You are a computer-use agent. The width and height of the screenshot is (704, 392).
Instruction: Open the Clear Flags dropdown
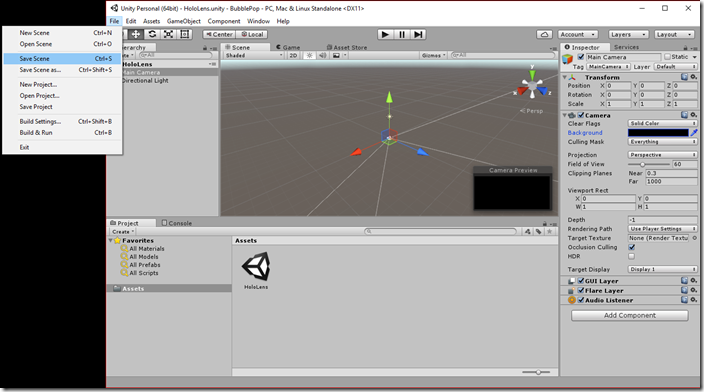point(662,123)
